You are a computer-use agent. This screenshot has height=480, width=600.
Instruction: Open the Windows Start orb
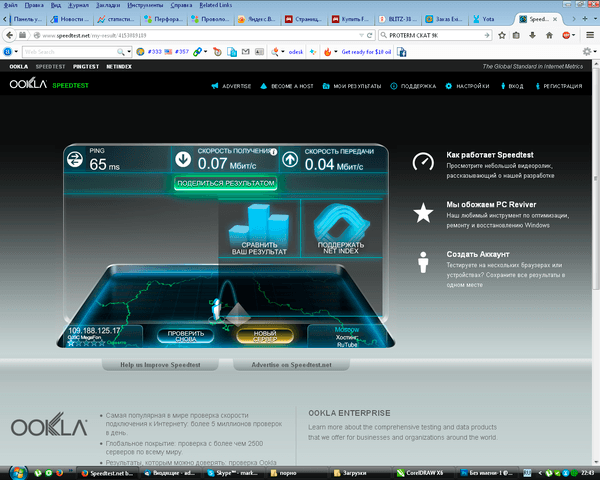[x=18, y=473]
